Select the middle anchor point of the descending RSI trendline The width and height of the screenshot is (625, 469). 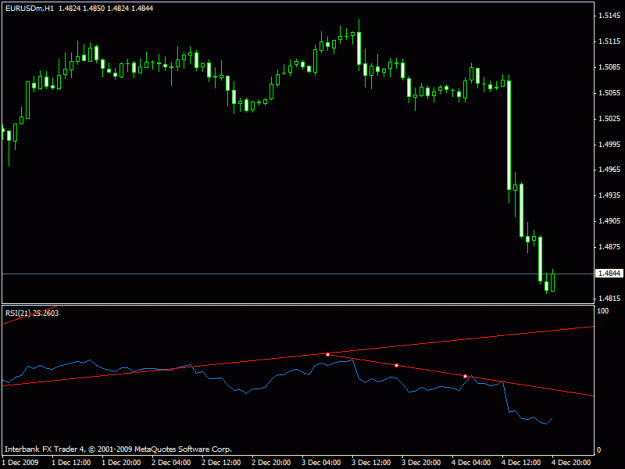pyautogui.click(x=397, y=365)
